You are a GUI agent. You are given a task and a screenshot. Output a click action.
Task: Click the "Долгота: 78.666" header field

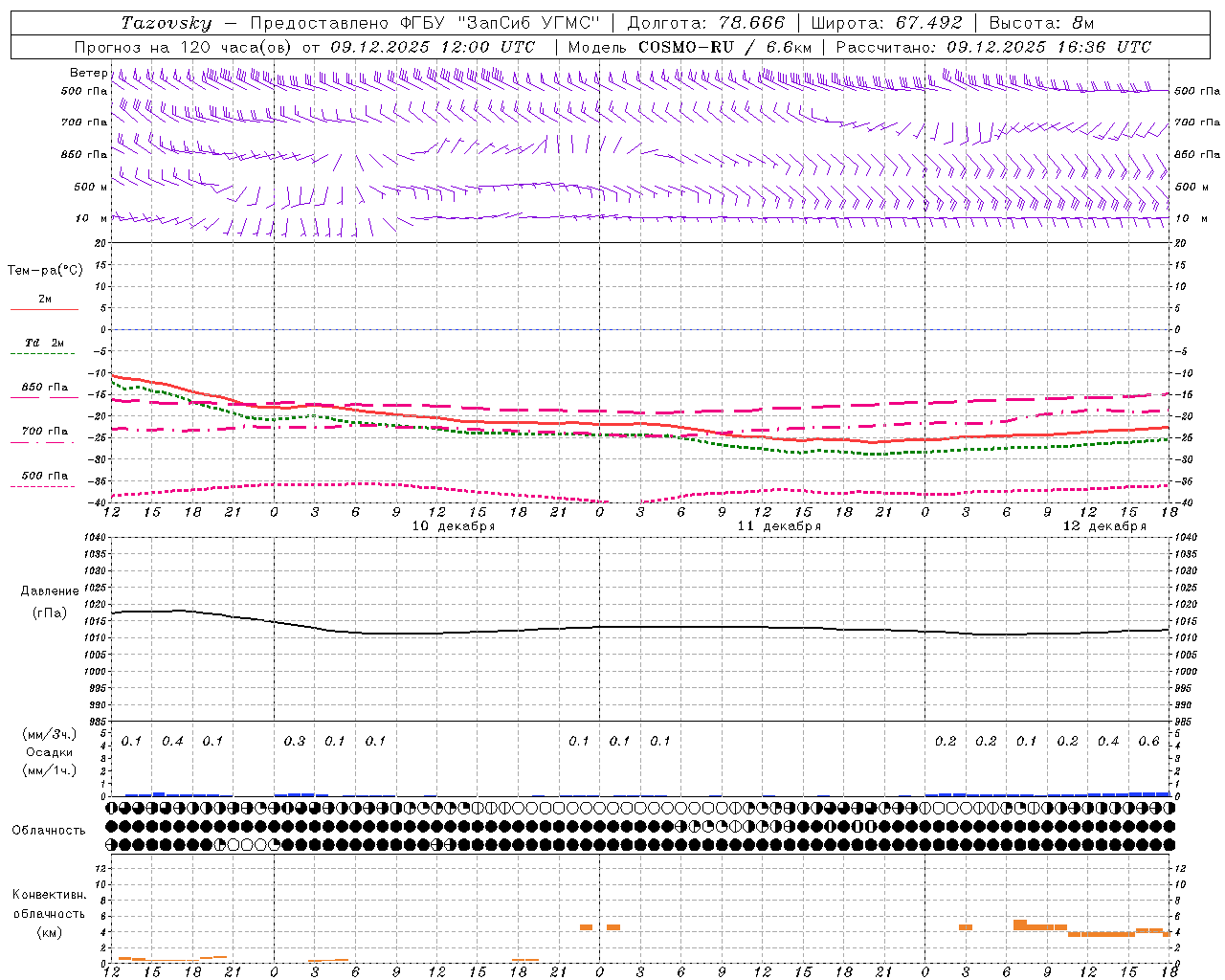coord(706,23)
